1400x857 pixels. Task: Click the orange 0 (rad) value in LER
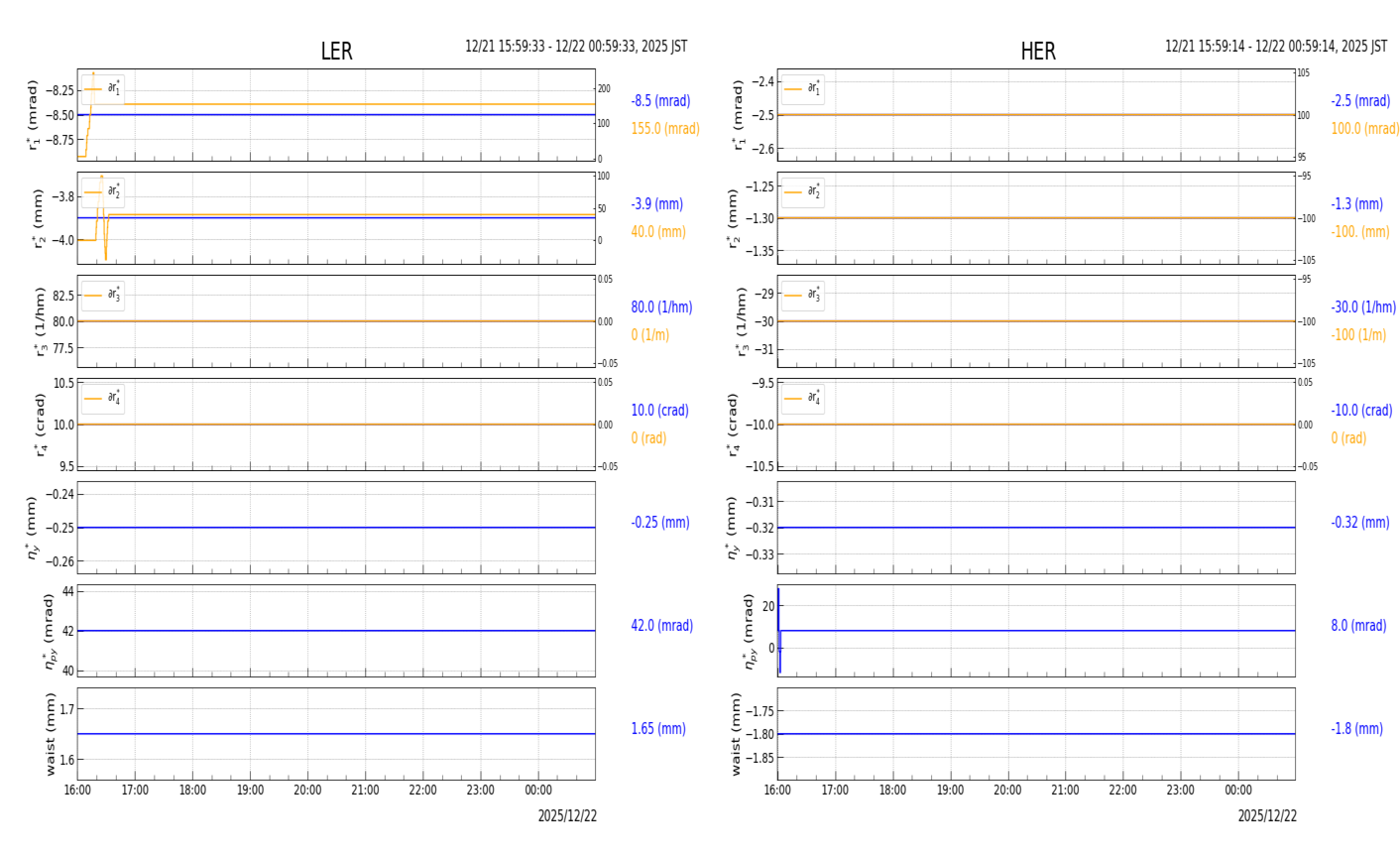point(648,438)
